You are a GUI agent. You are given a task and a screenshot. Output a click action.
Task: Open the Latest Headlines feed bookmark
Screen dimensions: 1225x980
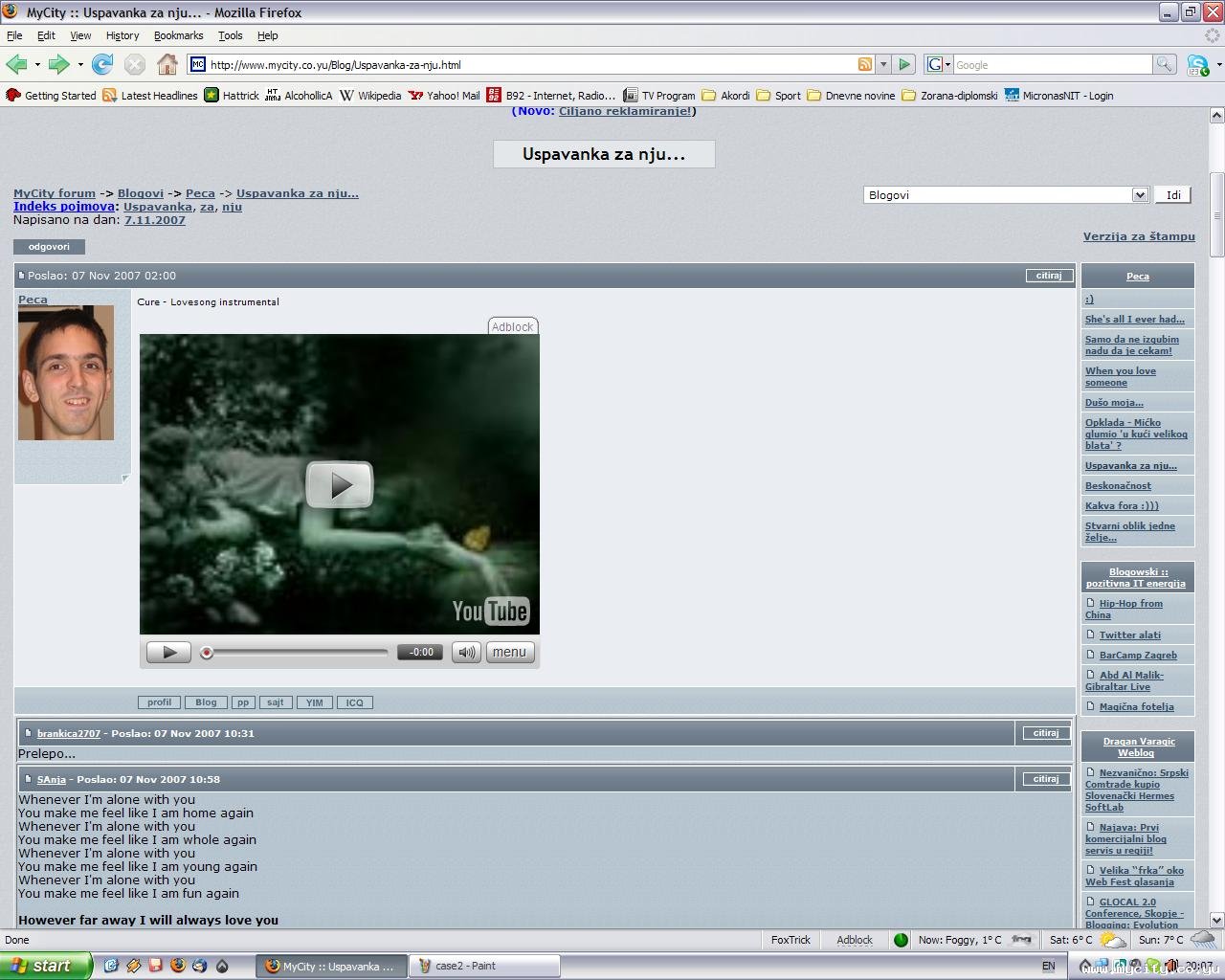[150, 95]
